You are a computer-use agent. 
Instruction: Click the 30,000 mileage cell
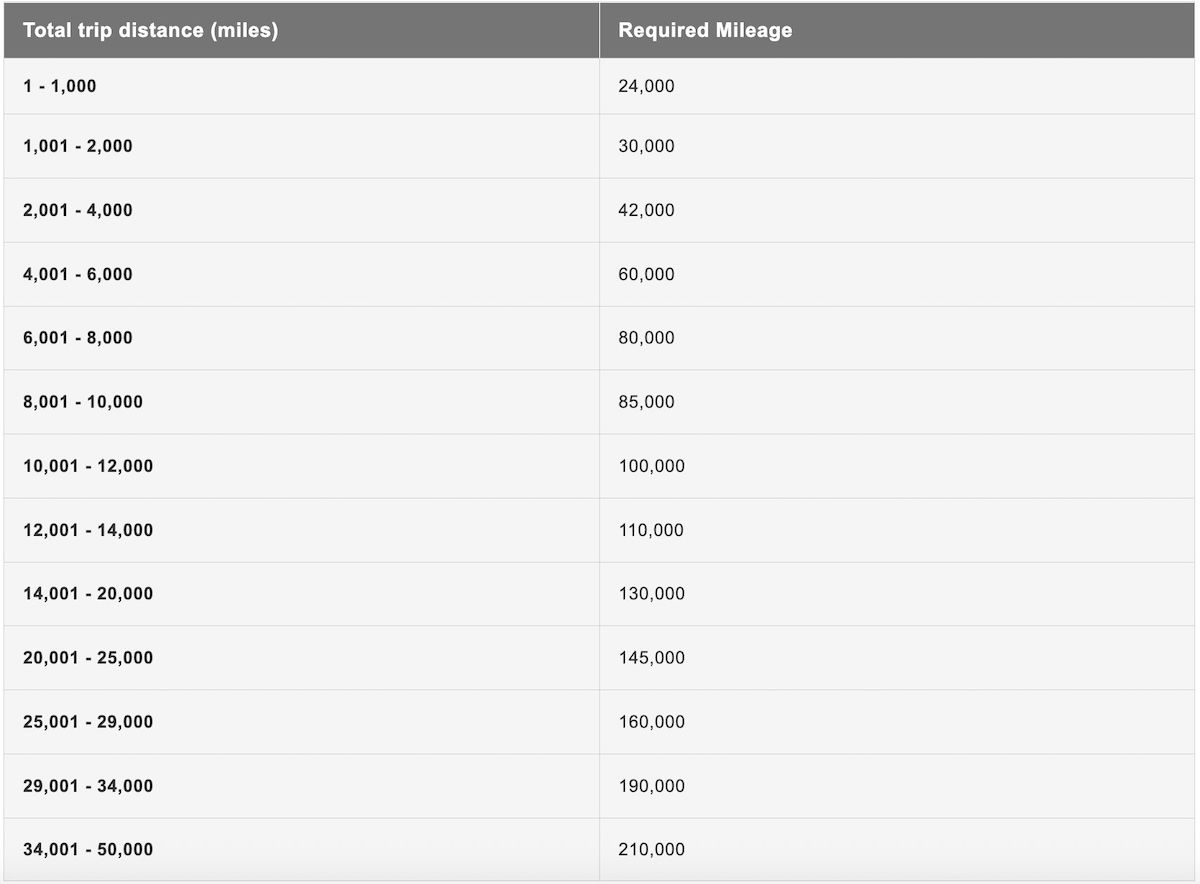(646, 146)
